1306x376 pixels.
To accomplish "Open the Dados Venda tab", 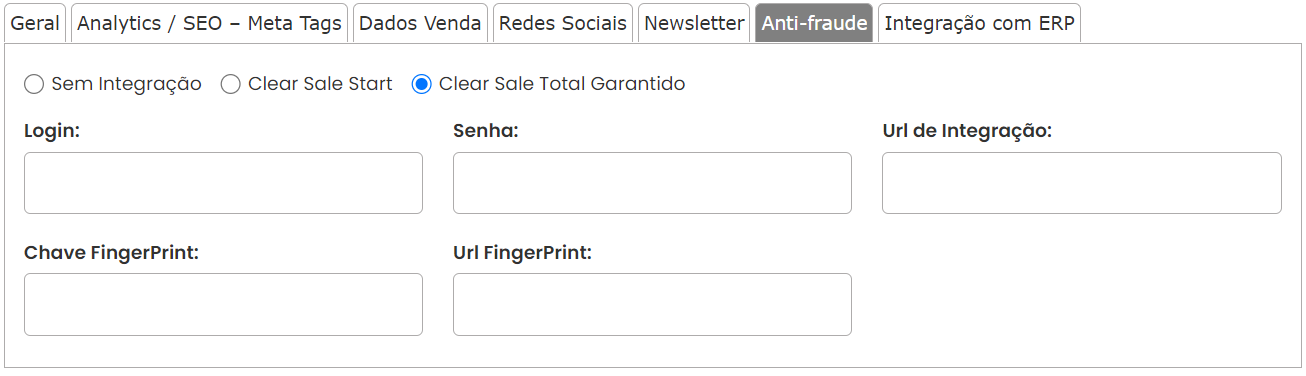I will 420,23.
